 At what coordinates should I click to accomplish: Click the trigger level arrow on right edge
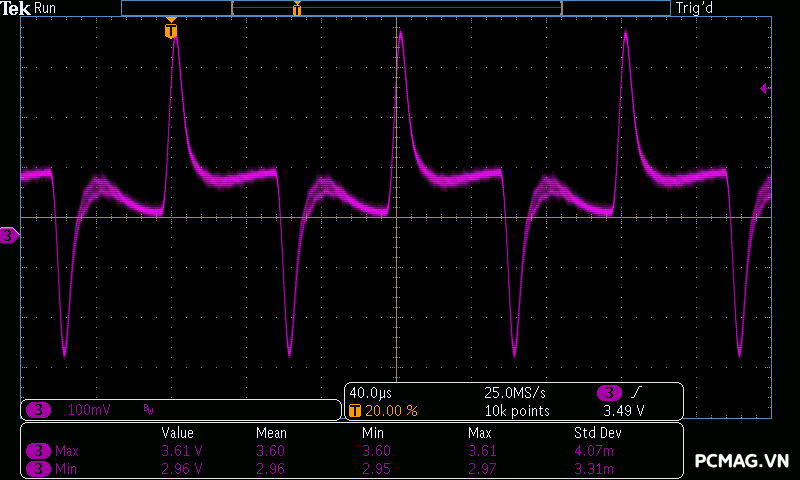765,89
